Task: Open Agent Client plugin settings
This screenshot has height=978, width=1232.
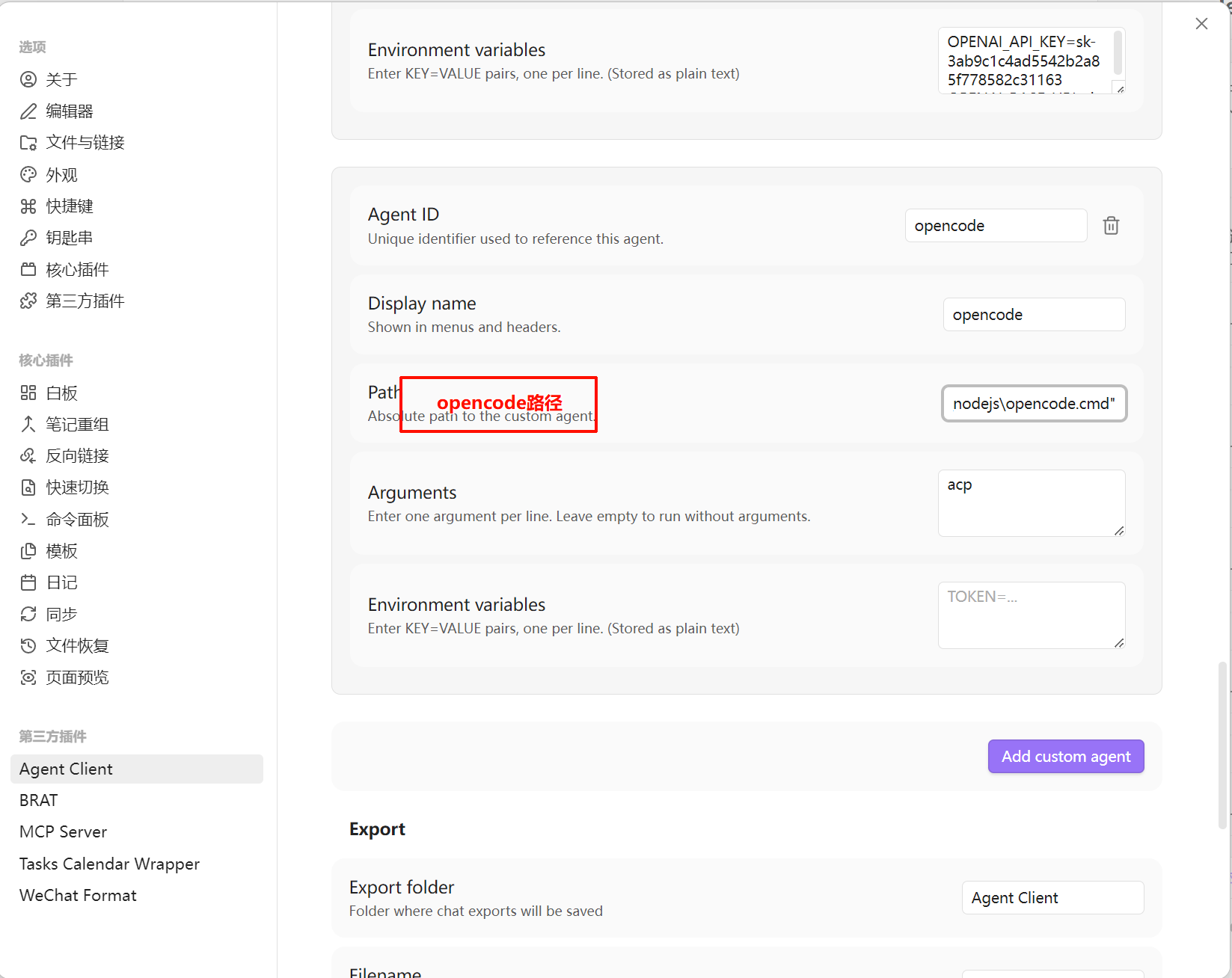Action: (x=137, y=769)
